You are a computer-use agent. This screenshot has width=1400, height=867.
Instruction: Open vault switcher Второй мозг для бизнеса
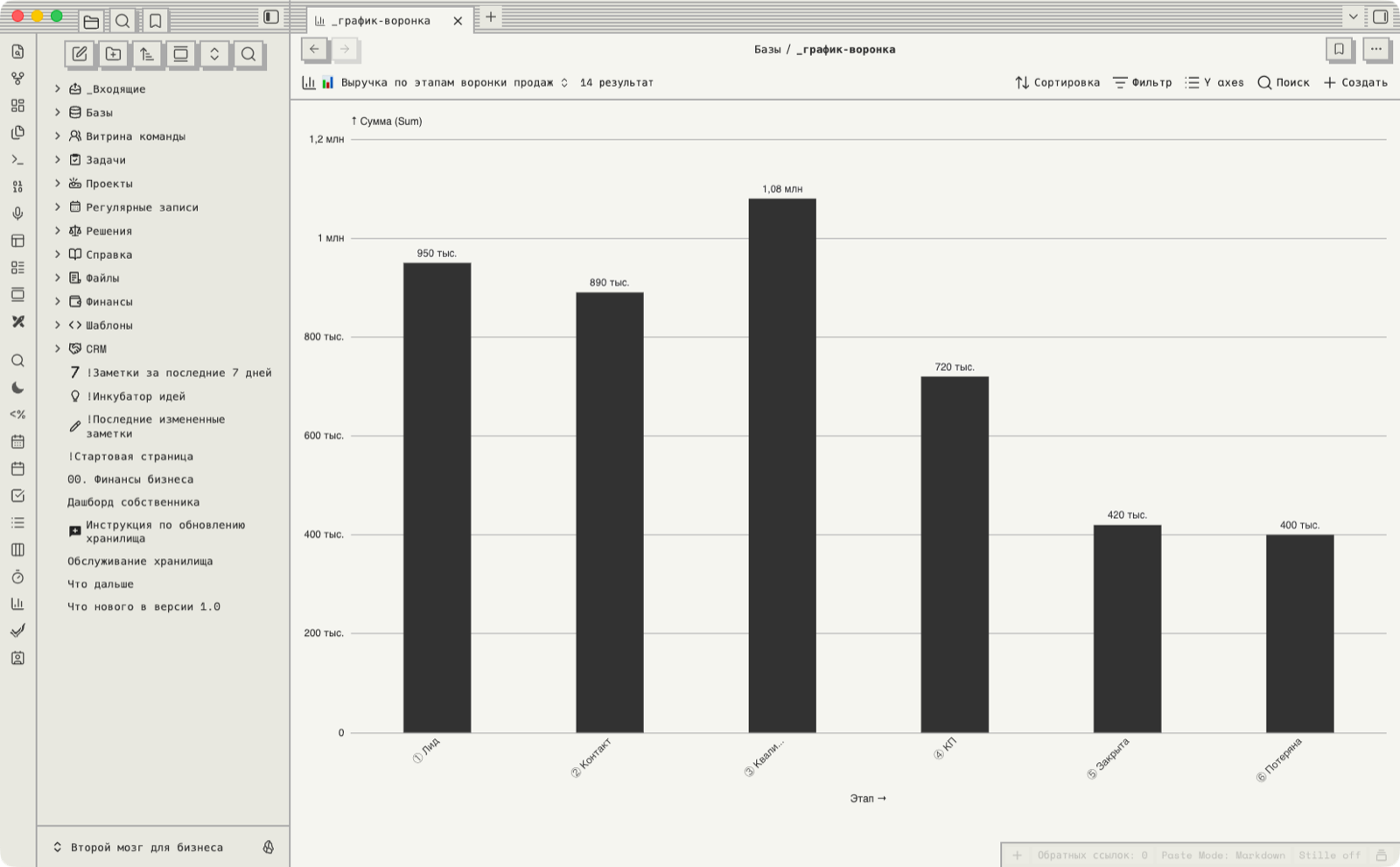tap(138, 847)
